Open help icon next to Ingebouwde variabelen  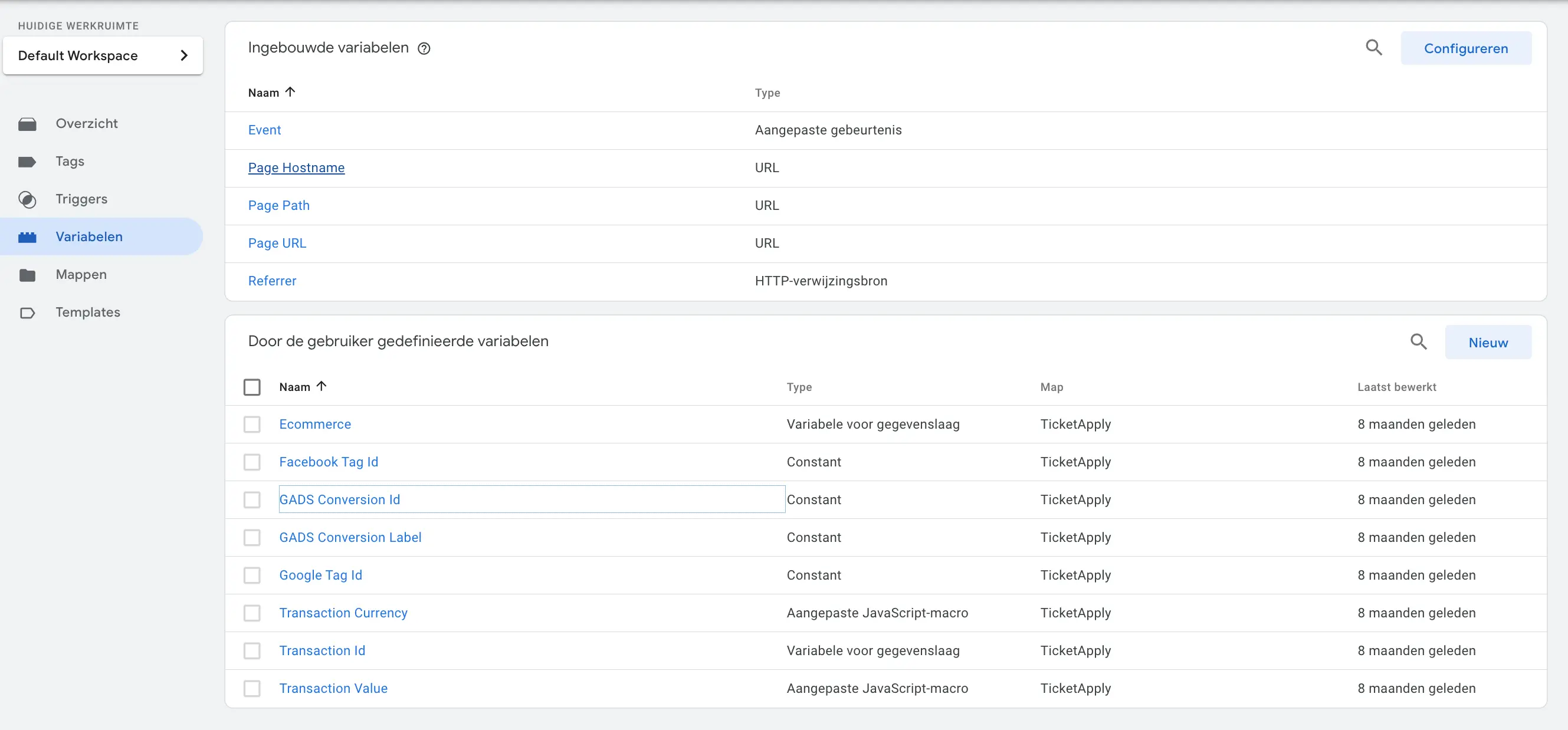424,49
